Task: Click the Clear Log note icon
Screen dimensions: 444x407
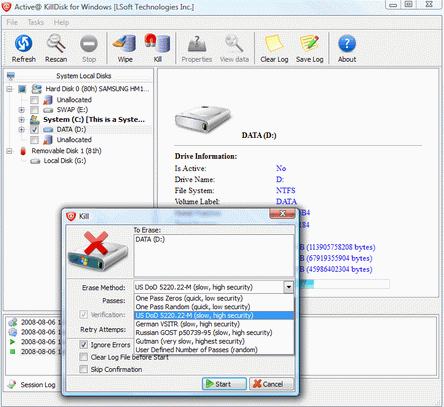Action: (x=274, y=44)
